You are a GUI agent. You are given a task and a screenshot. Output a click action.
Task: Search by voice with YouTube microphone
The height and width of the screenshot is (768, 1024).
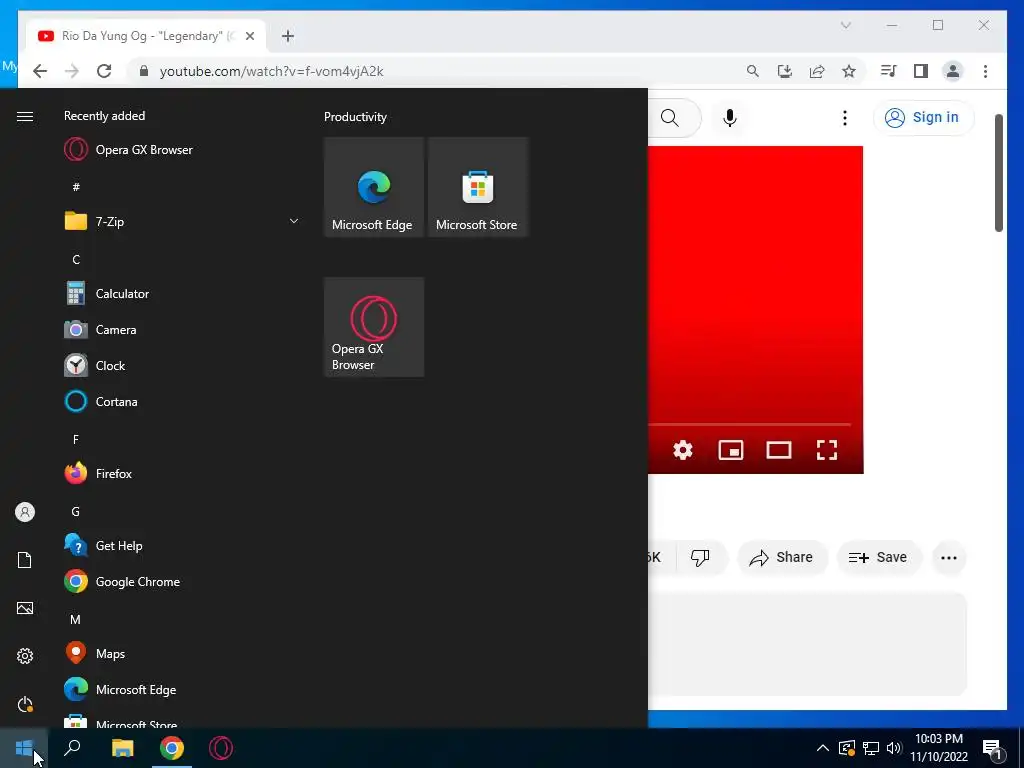click(x=730, y=118)
